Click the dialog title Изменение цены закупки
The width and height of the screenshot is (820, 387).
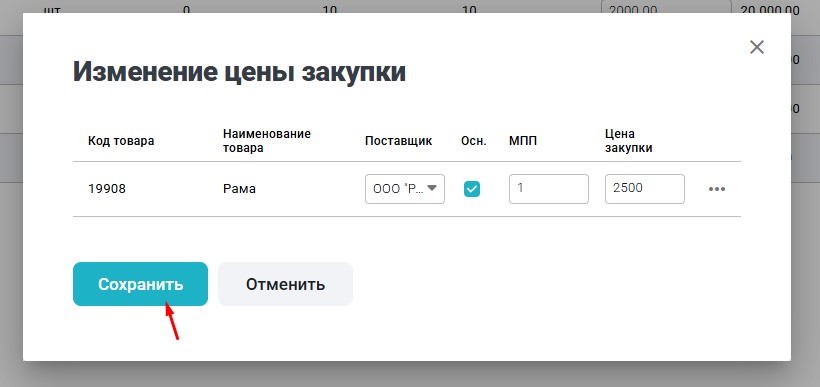click(239, 72)
